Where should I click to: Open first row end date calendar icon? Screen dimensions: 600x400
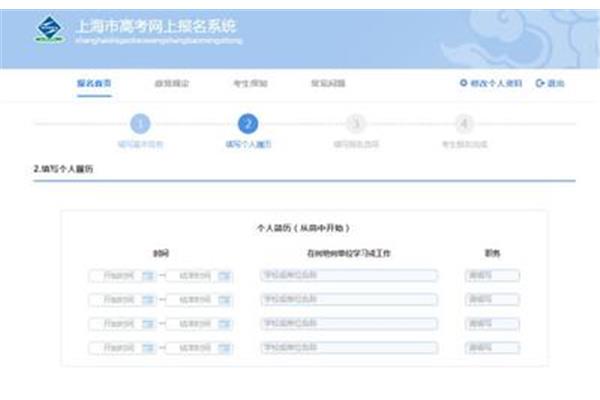(x=225, y=276)
